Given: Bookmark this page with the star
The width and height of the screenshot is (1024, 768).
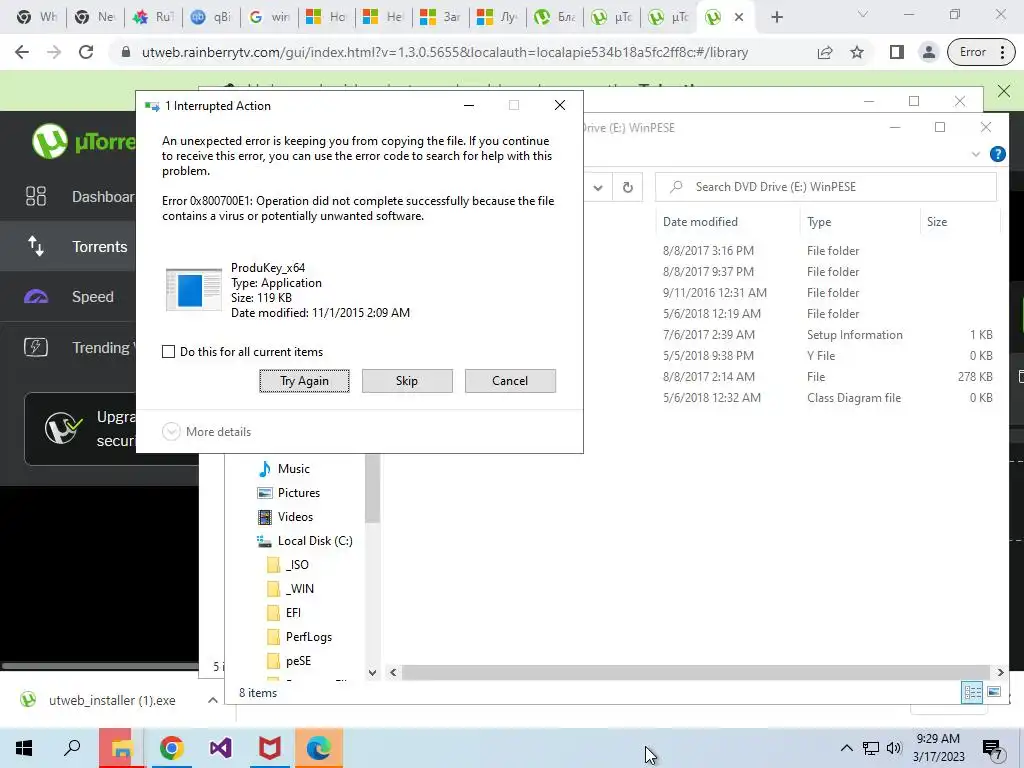Looking at the screenshot, I should (x=857, y=52).
